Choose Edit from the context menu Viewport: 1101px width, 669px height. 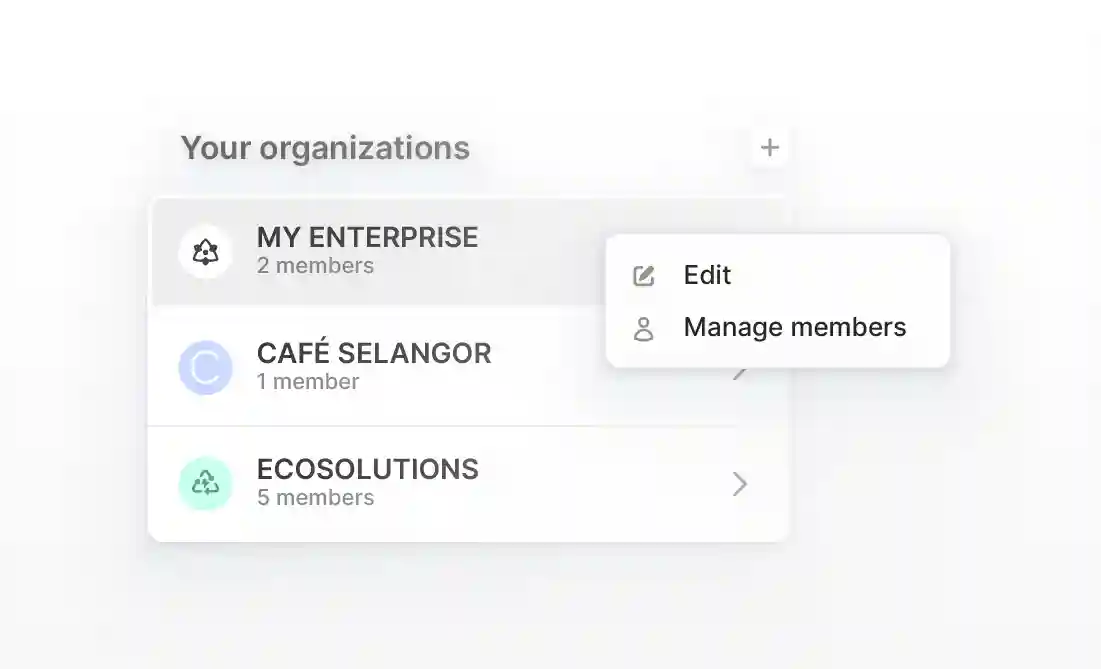707,275
